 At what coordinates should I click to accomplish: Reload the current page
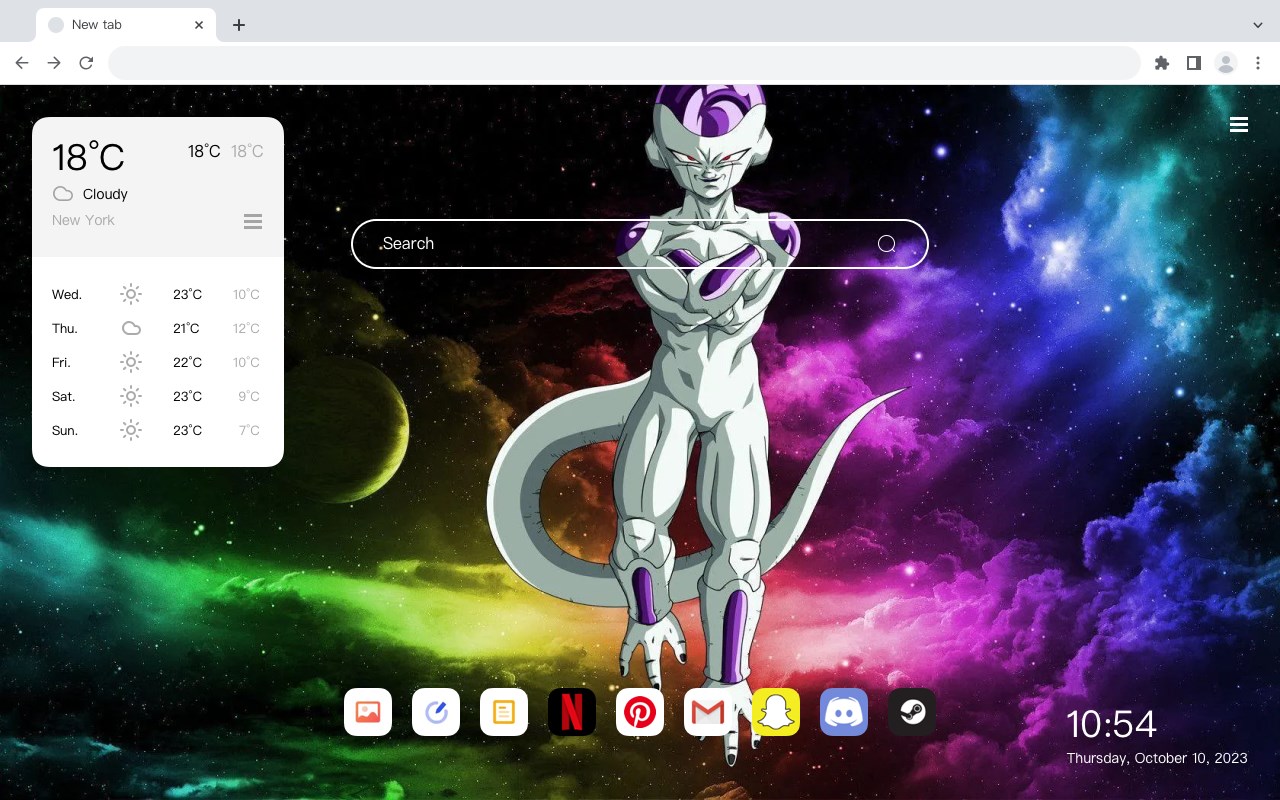[x=86, y=63]
